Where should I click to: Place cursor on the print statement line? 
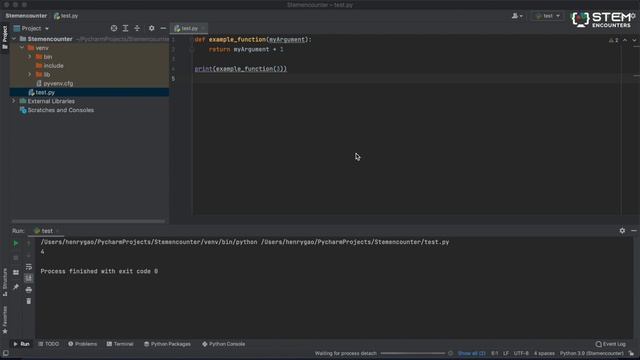pyautogui.click(x=241, y=69)
